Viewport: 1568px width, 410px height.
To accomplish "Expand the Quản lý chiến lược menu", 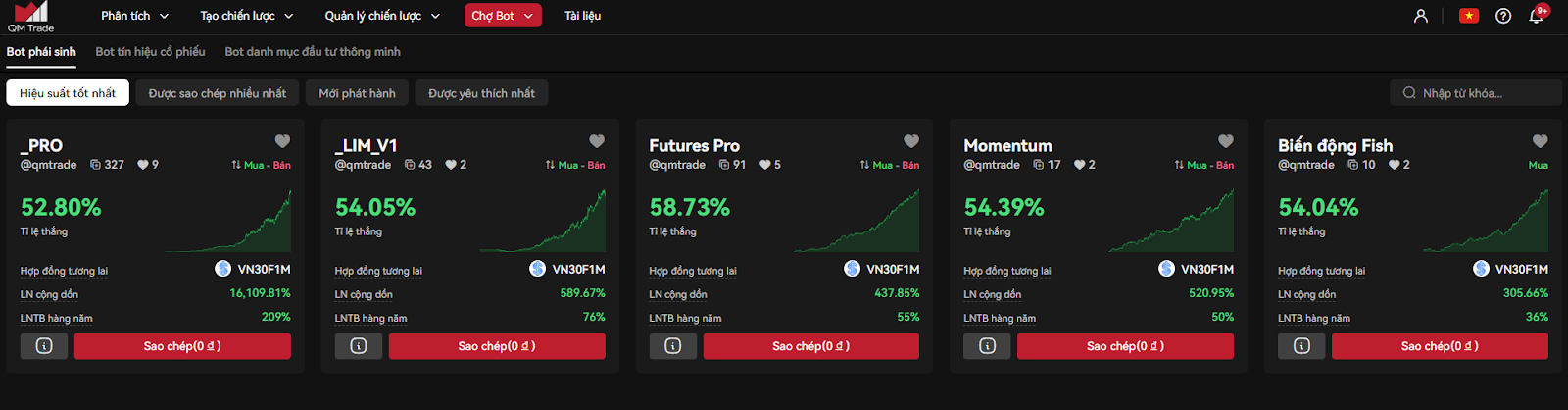I will [x=383, y=16].
